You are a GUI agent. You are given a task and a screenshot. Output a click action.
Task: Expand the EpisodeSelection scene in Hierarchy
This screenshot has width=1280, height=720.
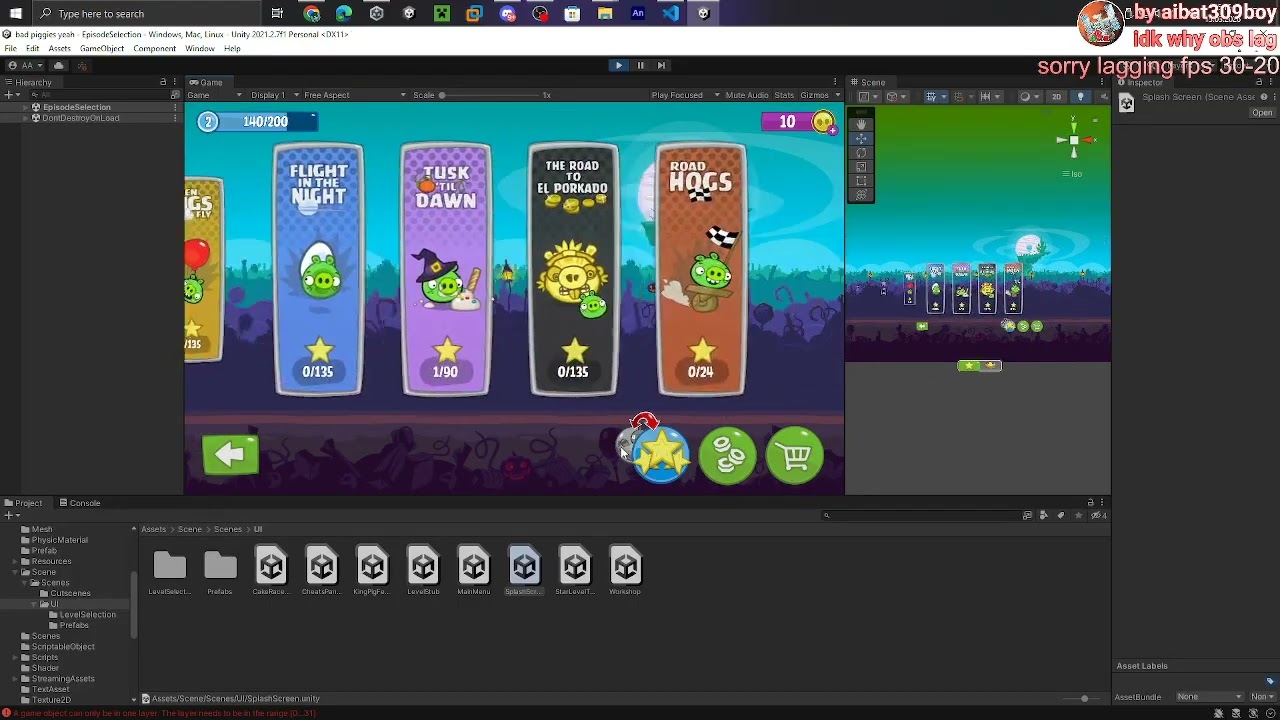point(26,107)
